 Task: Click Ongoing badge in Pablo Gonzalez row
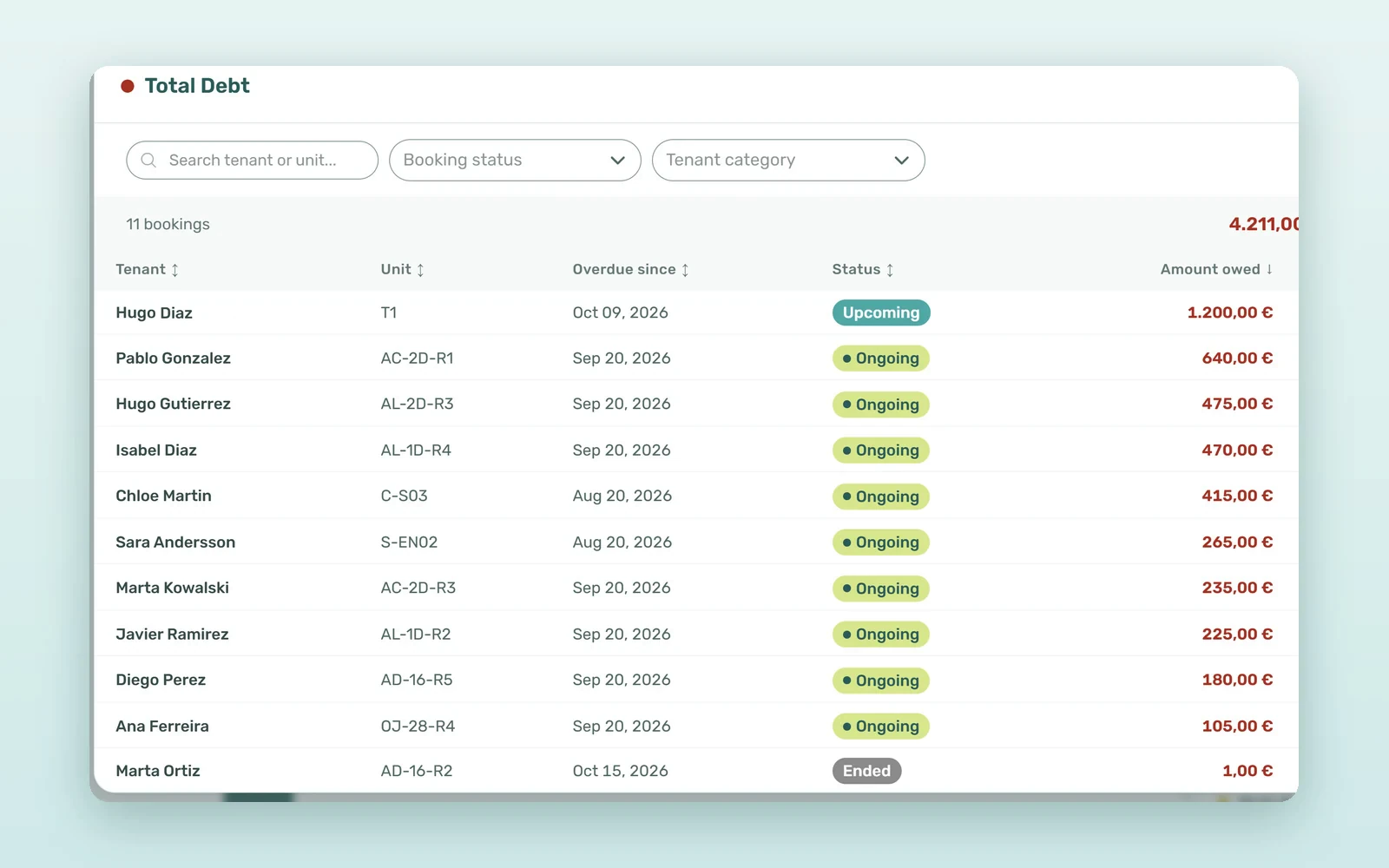click(880, 358)
